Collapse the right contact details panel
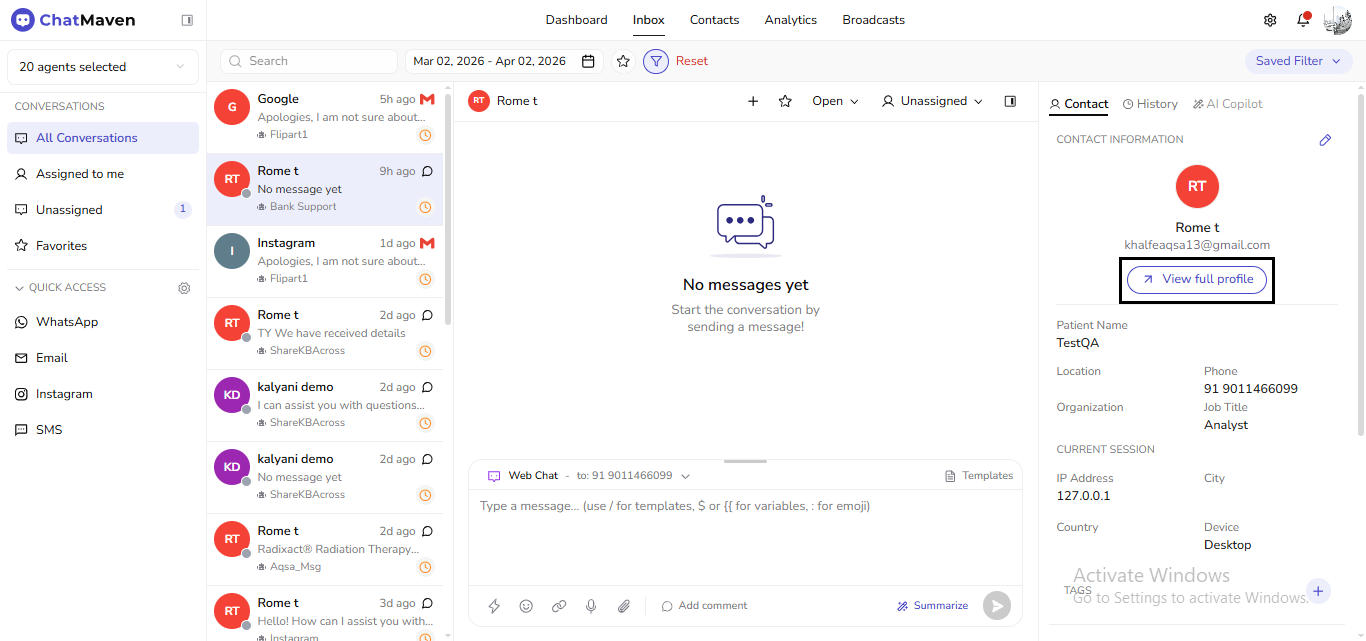 (1010, 101)
